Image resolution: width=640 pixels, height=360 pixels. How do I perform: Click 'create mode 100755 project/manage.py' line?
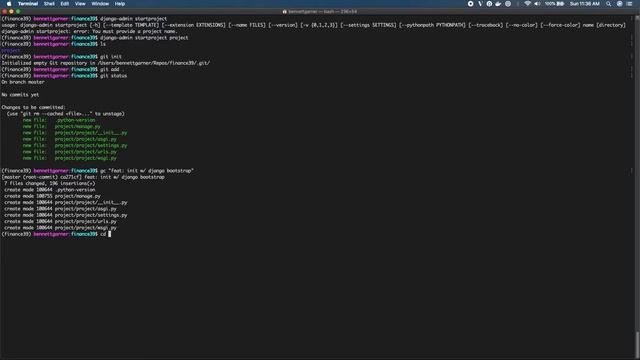pos(52,196)
